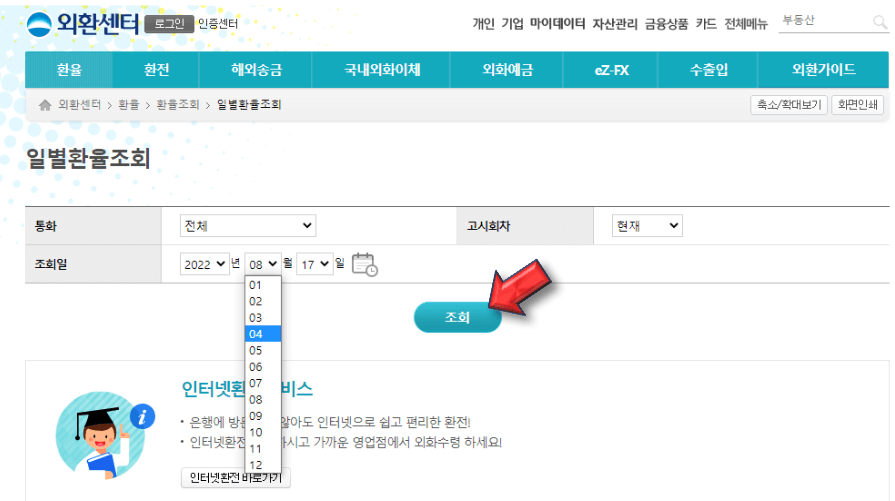Select the 해외송금 navigation tab

pos(256,70)
